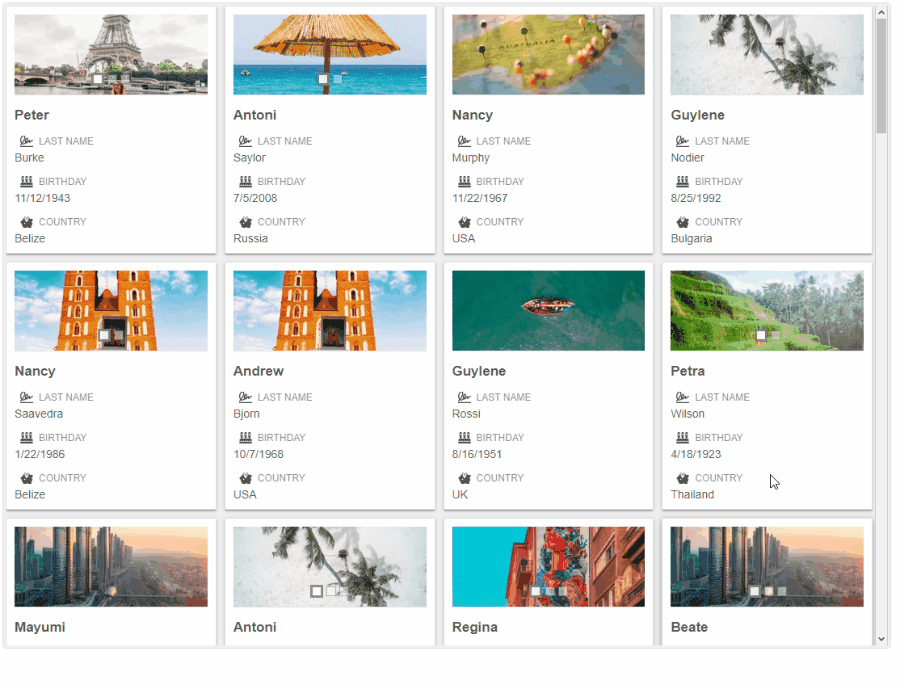Click the last name "Nodier"
The height and width of the screenshot is (685, 900).
coord(688,157)
